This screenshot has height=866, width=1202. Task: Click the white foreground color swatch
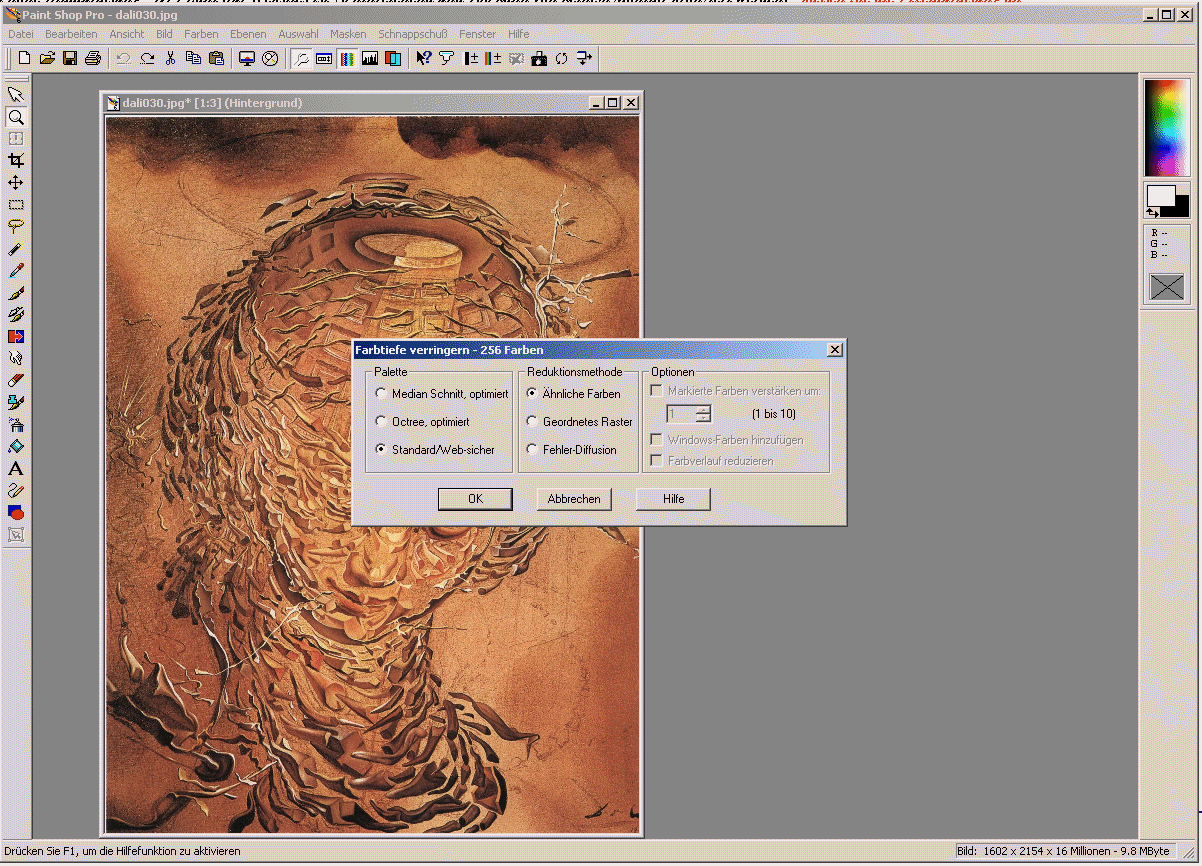point(1160,195)
